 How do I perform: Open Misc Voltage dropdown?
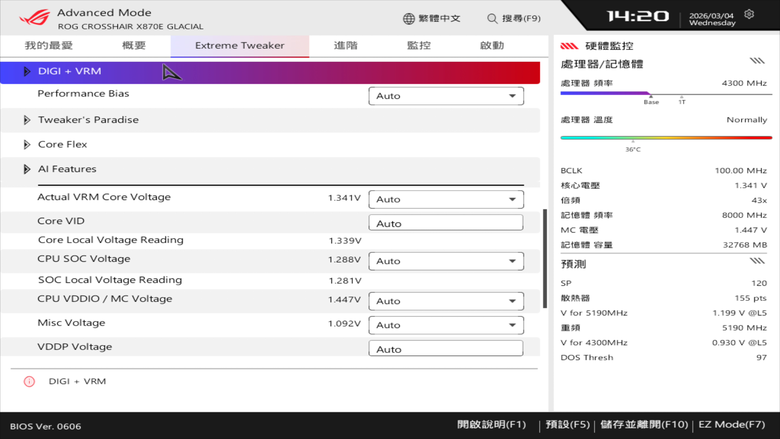446,325
